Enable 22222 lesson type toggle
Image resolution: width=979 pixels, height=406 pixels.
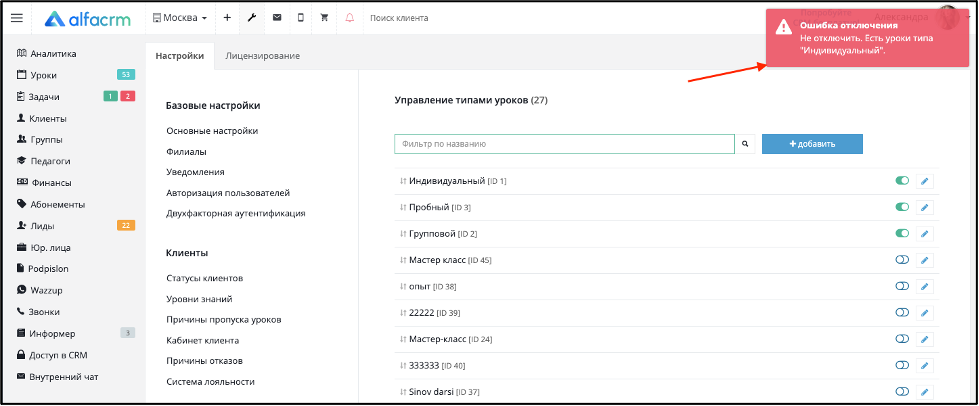[902, 312]
